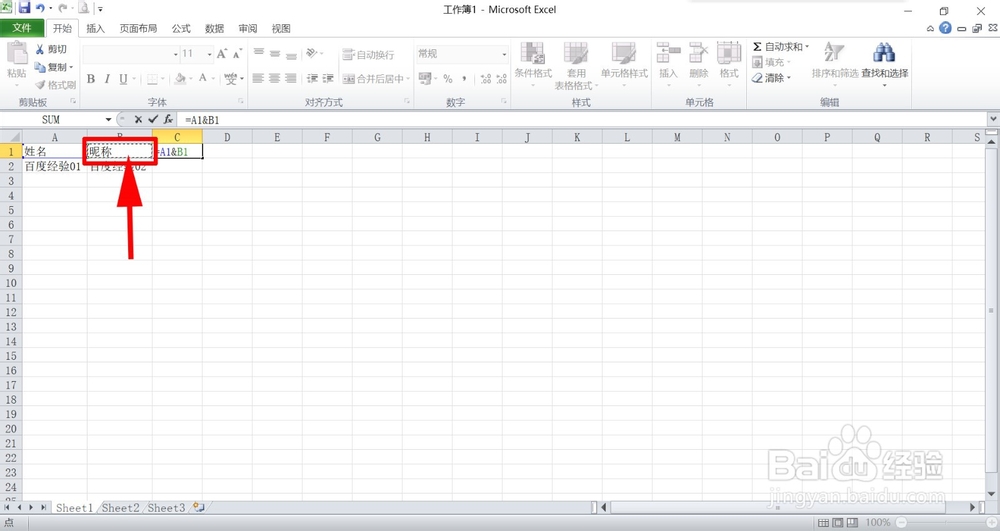Click the Fill (填充) button
The height and width of the screenshot is (531, 1000).
tap(770, 62)
